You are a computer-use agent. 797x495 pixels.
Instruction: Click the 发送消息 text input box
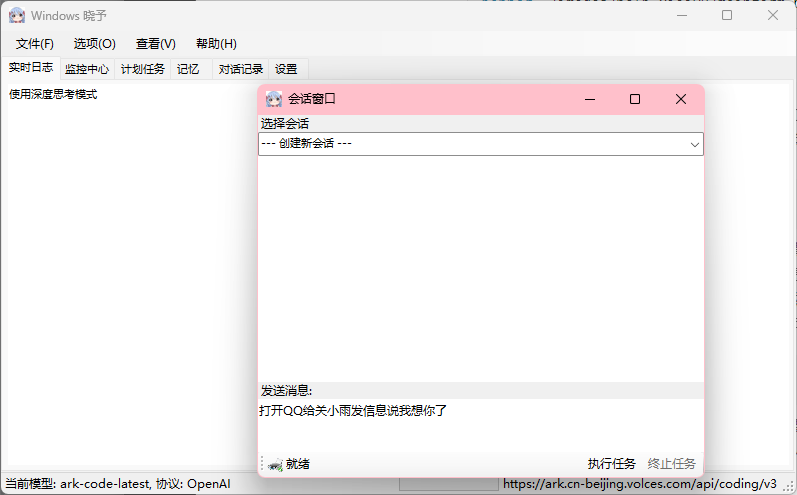480,425
